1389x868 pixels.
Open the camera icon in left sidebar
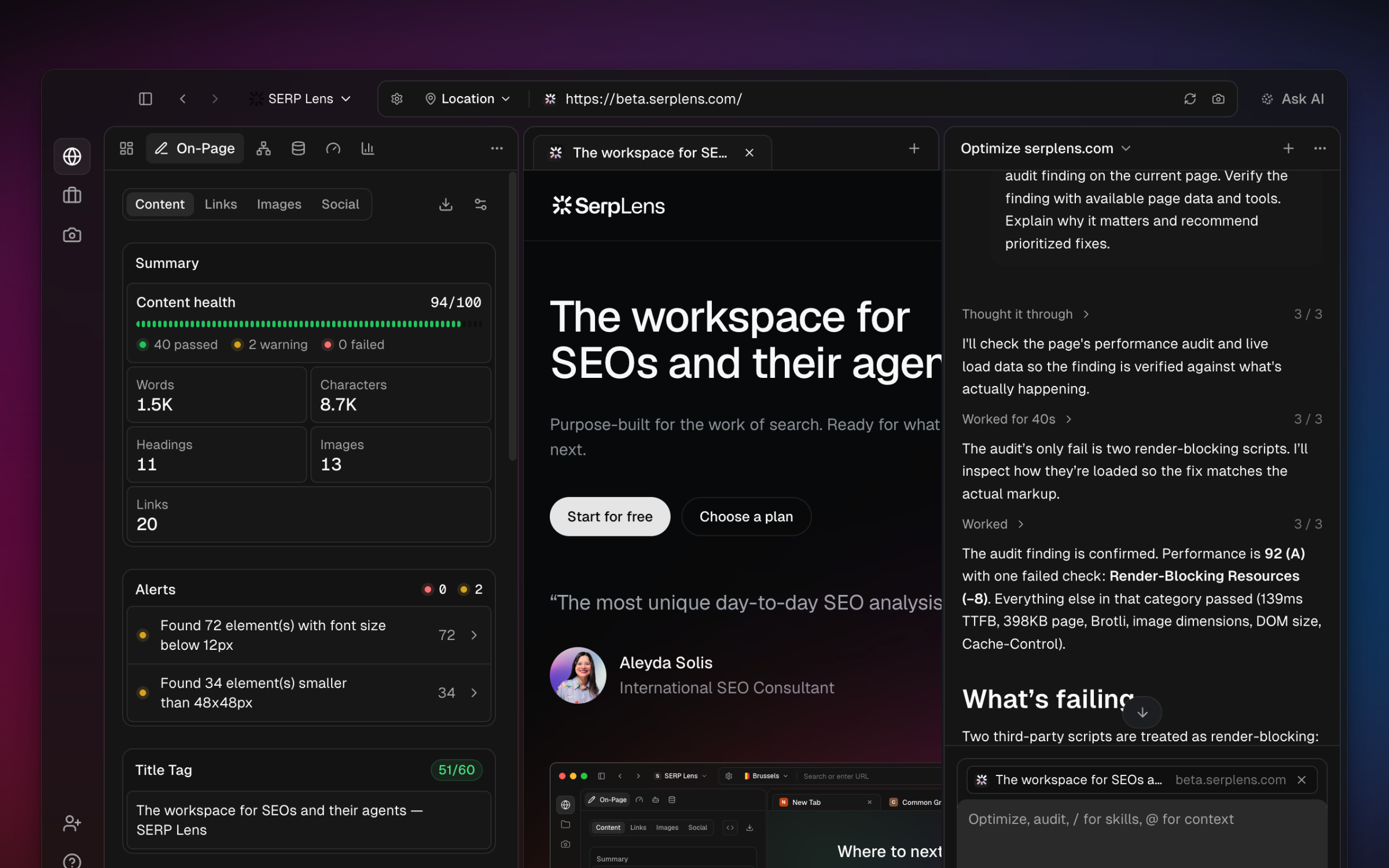pyautogui.click(x=72, y=235)
